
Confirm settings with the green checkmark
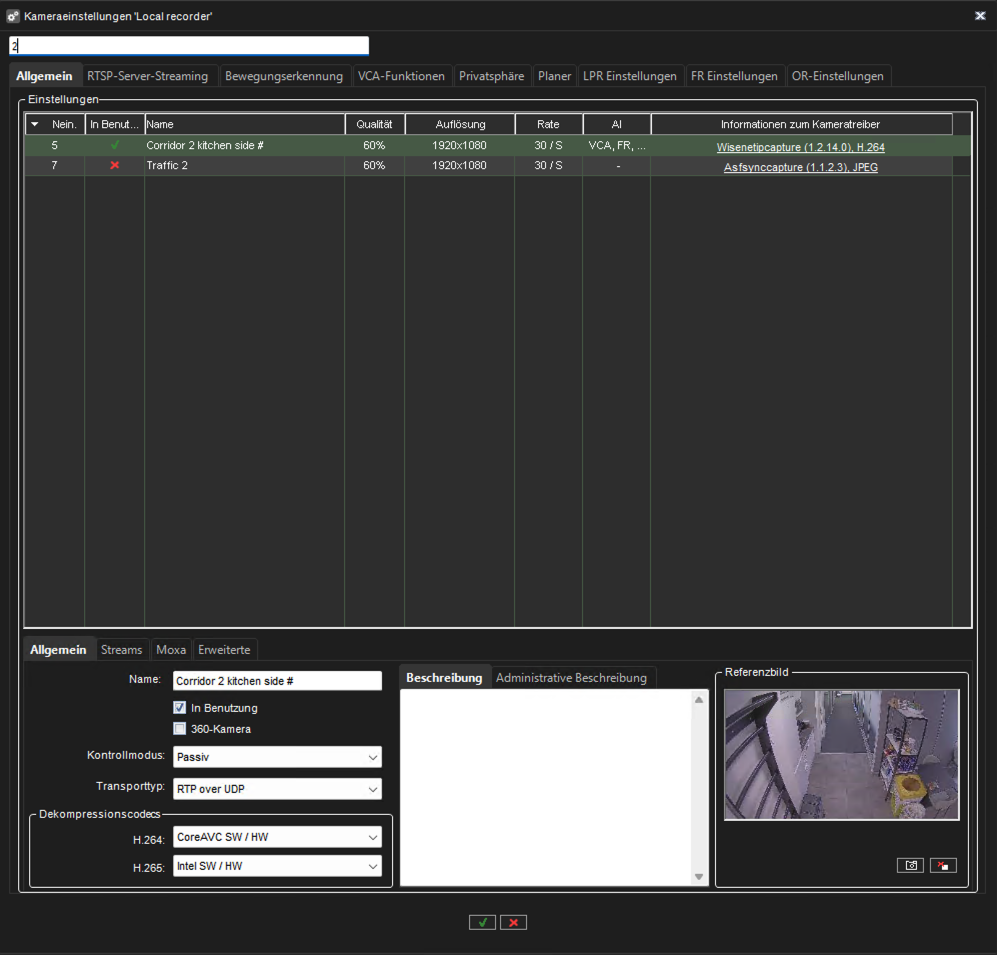(x=482, y=922)
